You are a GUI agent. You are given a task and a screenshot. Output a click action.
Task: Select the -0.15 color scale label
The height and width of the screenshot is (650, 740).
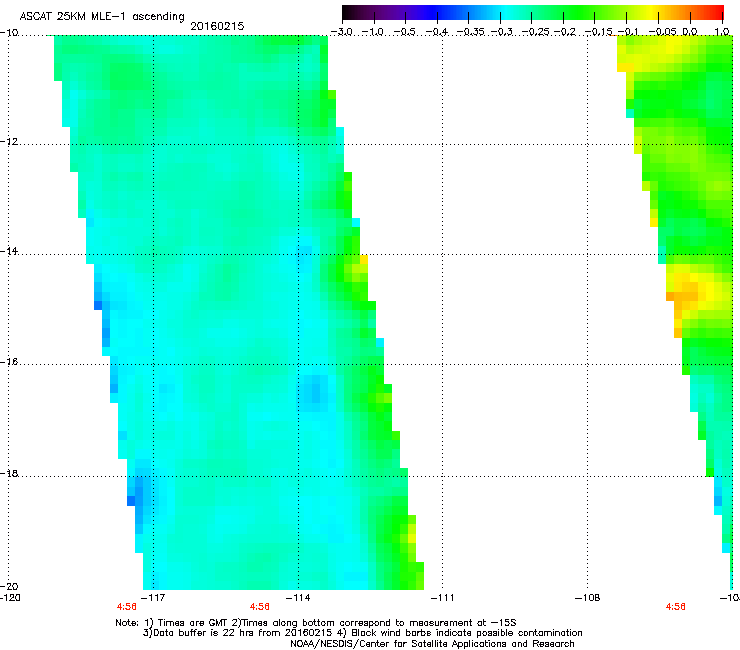click(598, 32)
